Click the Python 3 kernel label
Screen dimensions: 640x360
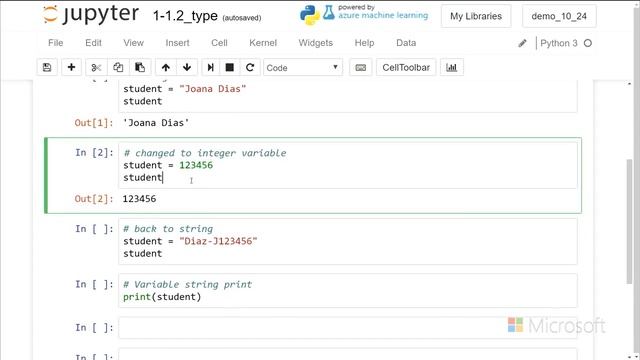pos(559,43)
